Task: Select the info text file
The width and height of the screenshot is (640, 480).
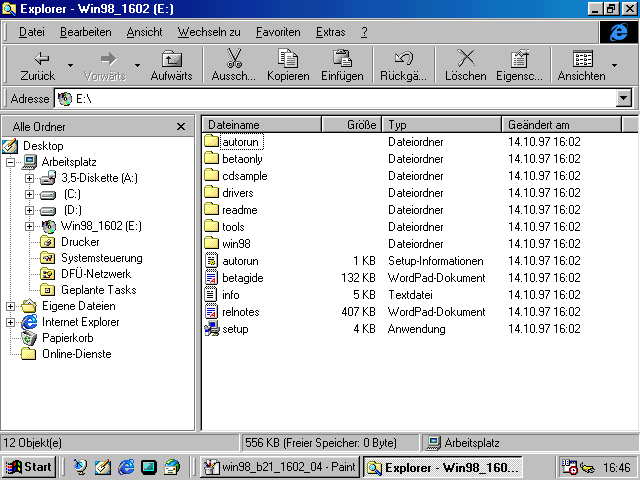Action: coord(231,295)
